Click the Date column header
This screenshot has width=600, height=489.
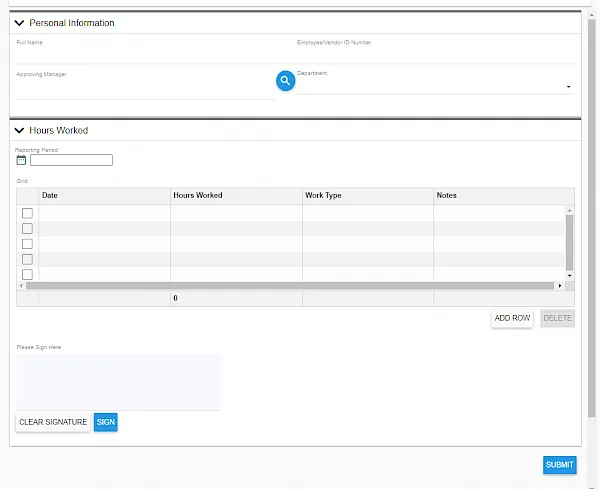[x=104, y=196]
